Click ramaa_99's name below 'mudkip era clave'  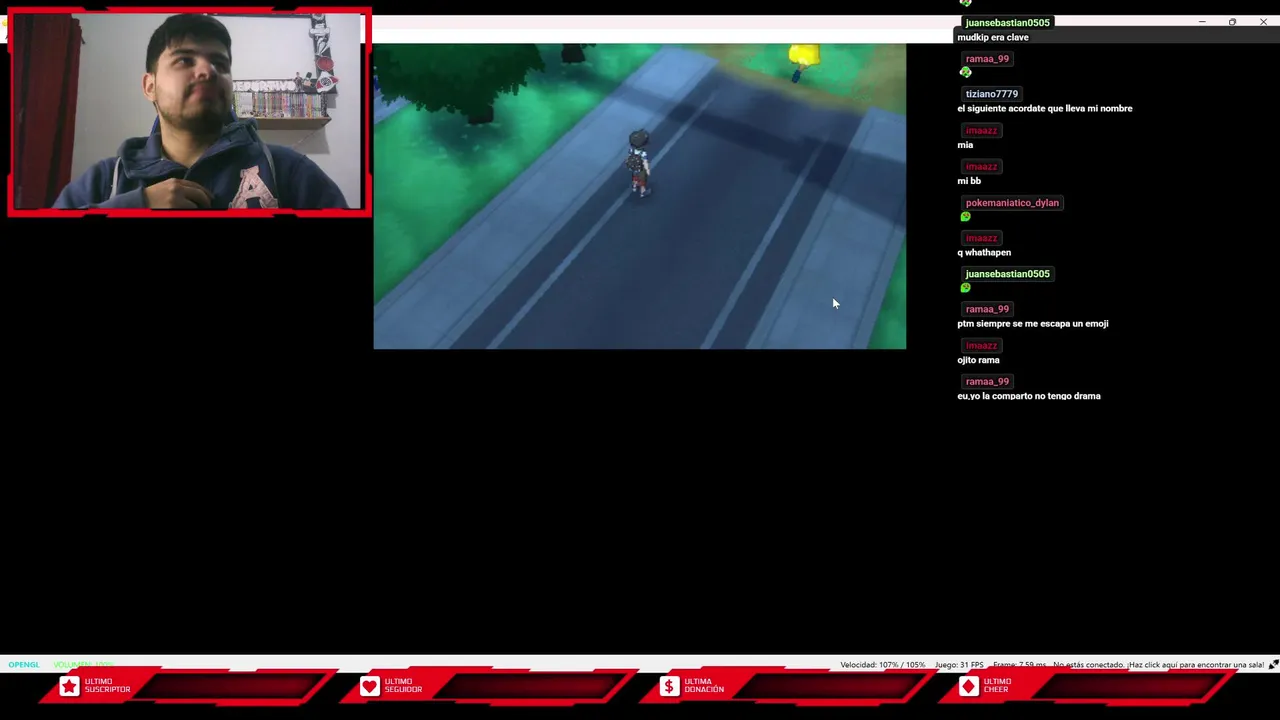(987, 59)
